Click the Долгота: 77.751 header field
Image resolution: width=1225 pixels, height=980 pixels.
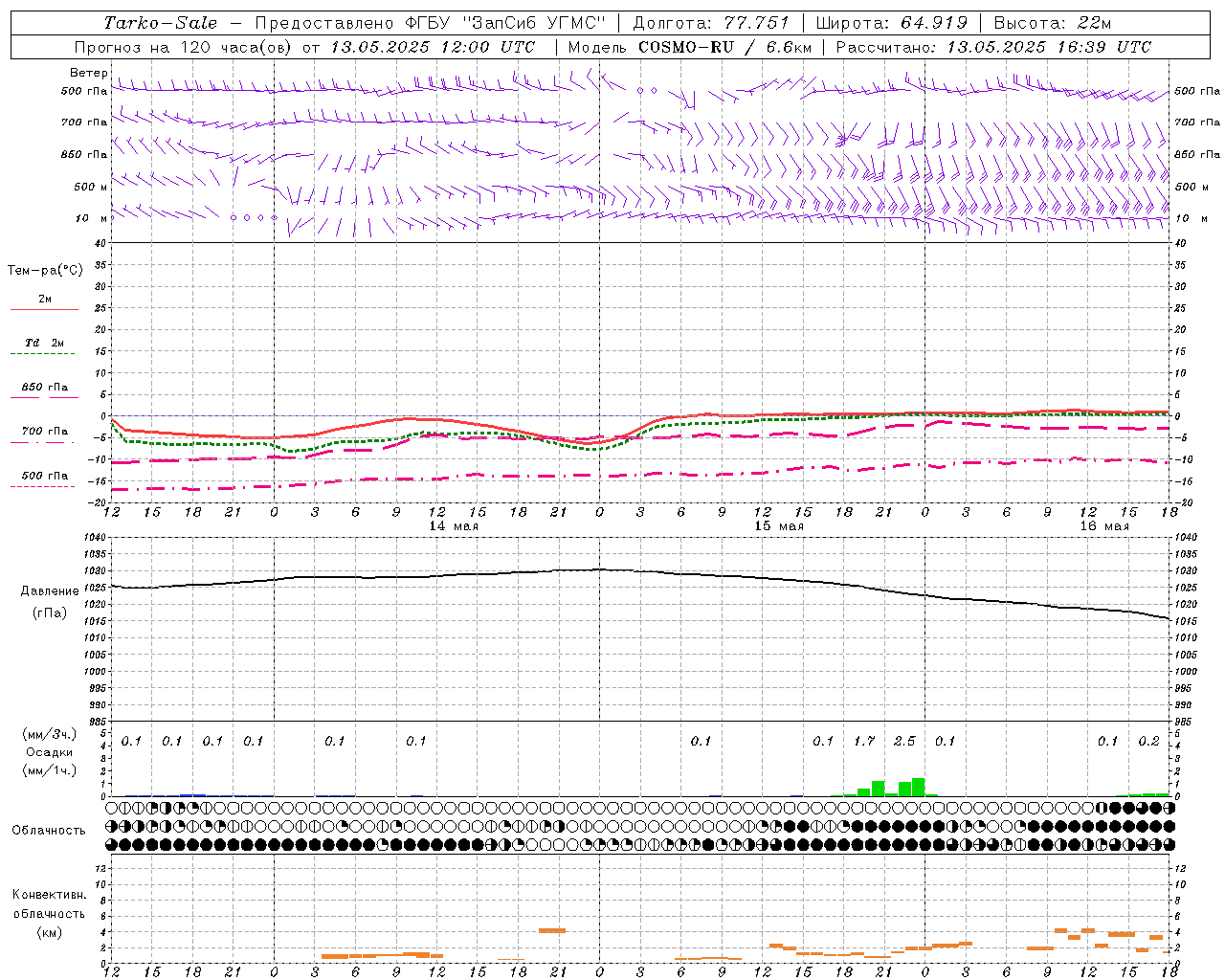coord(712,23)
